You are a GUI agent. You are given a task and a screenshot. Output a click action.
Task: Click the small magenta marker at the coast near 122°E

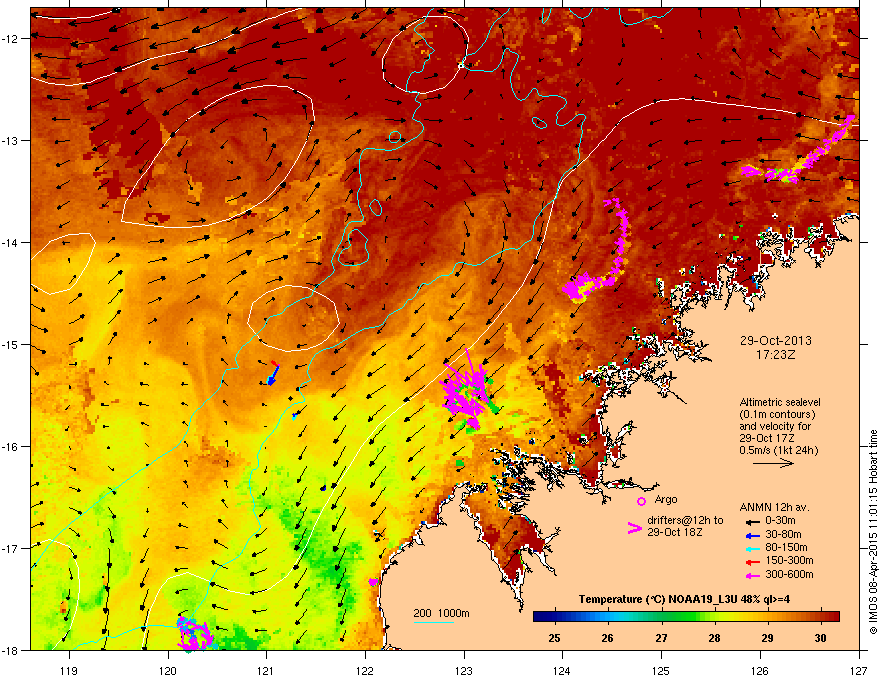[x=373, y=582]
